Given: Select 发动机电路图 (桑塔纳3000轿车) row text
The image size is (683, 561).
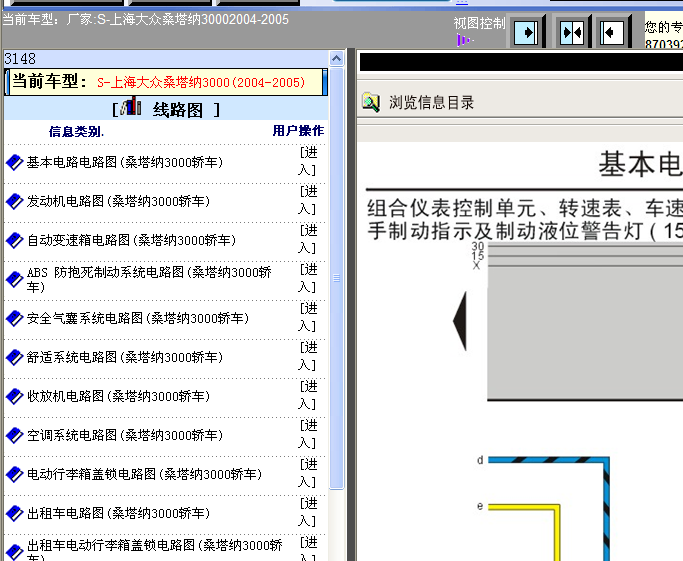Looking at the screenshot, I should pos(118,201).
